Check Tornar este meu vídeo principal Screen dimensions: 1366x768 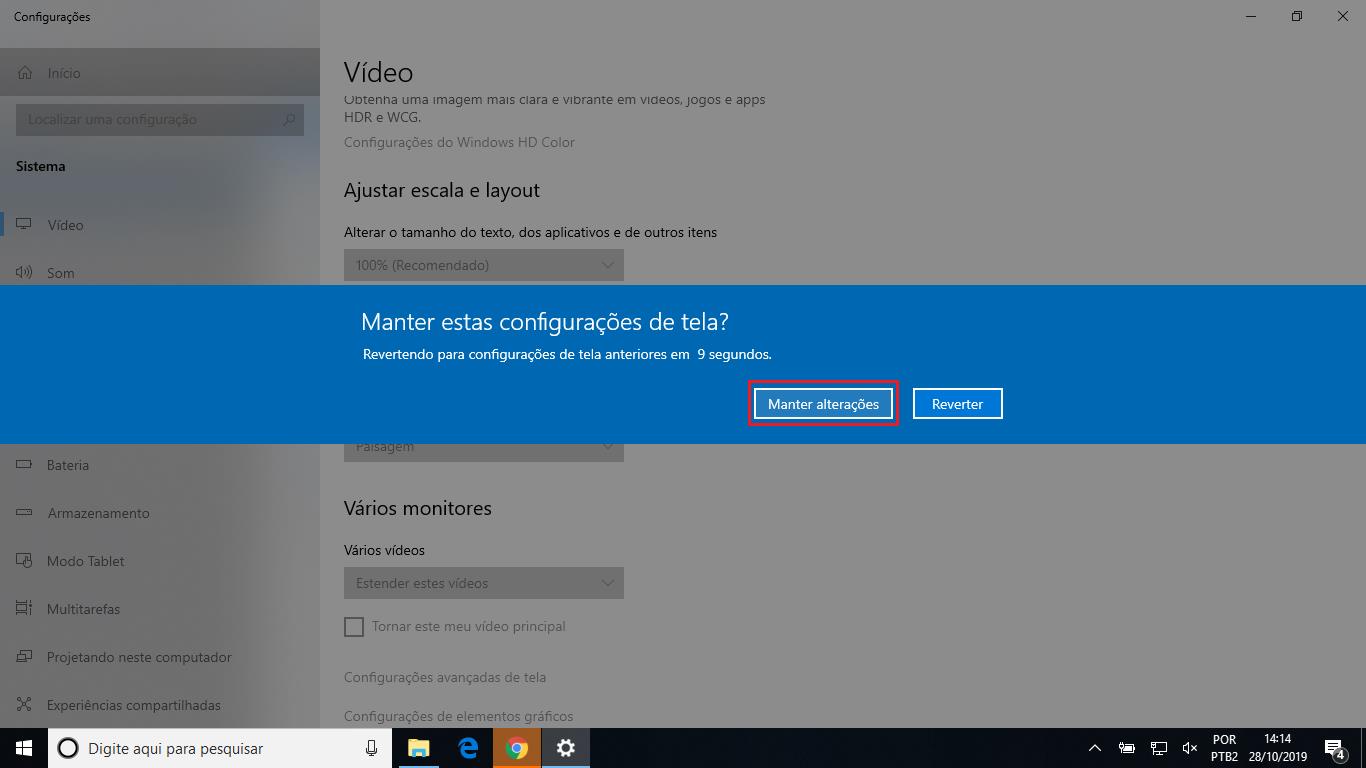click(354, 627)
